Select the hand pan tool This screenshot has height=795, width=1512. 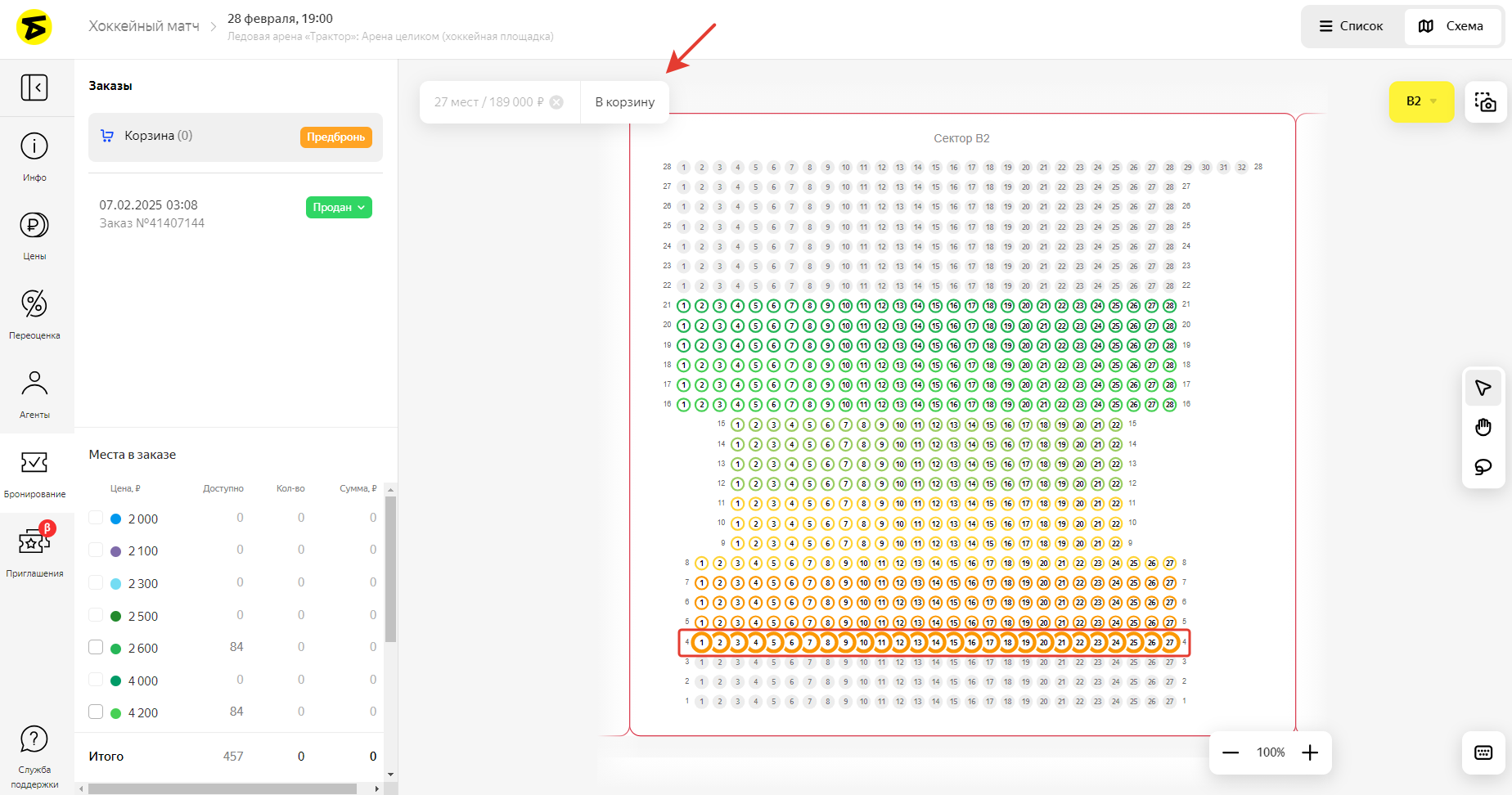tap(1483, 427)
